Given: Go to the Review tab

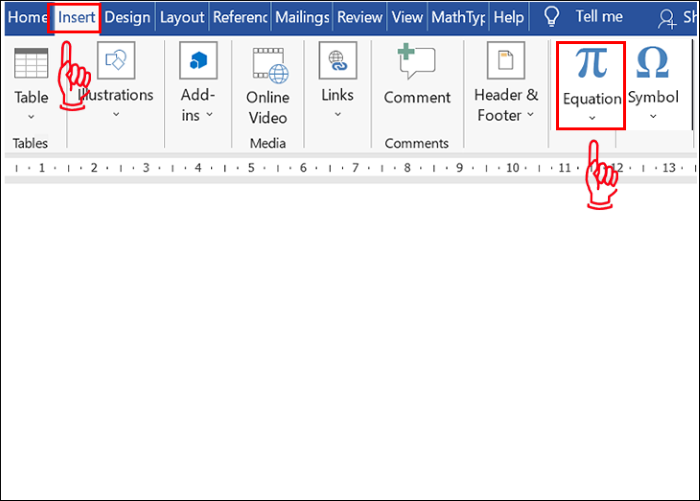Looking at the screenshot, I should tap(358, 17).
